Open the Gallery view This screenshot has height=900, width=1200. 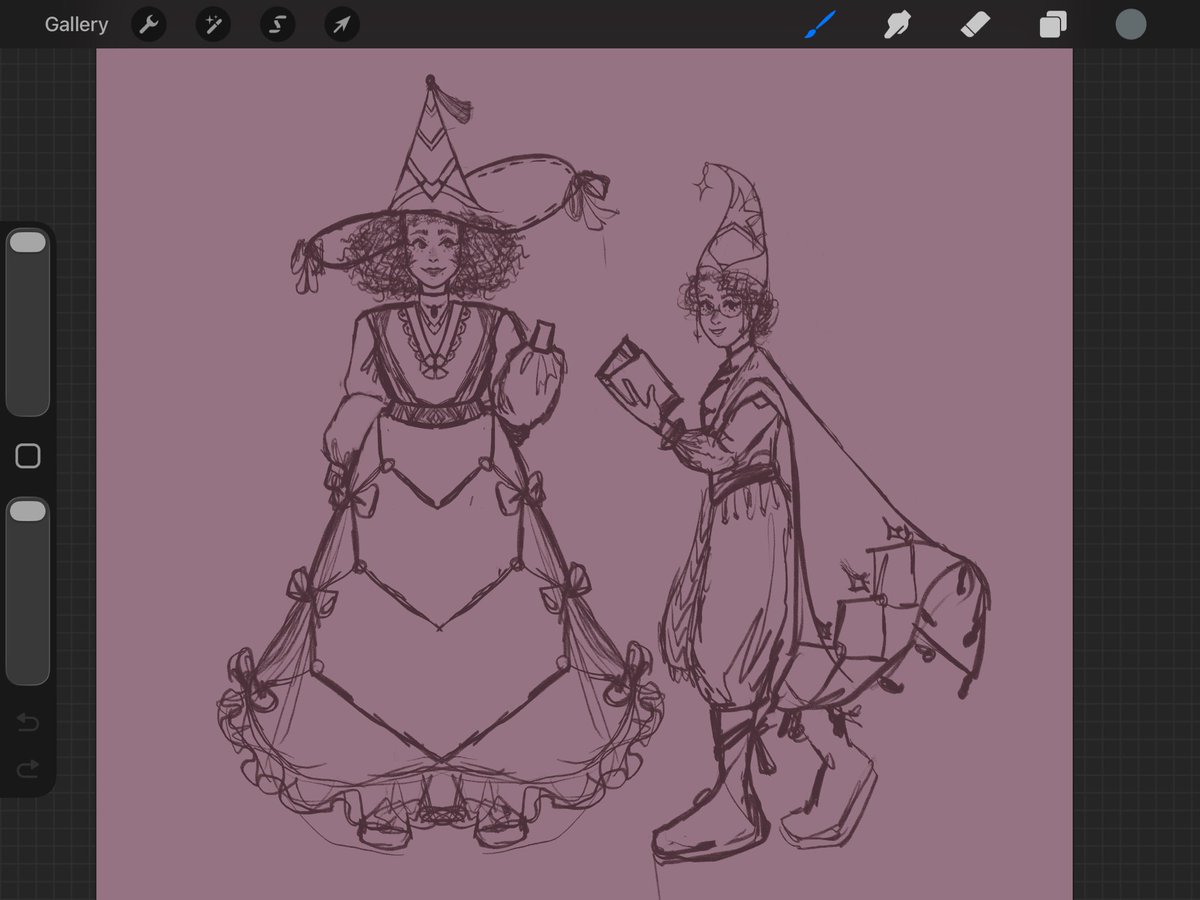(x=76, y=25)
